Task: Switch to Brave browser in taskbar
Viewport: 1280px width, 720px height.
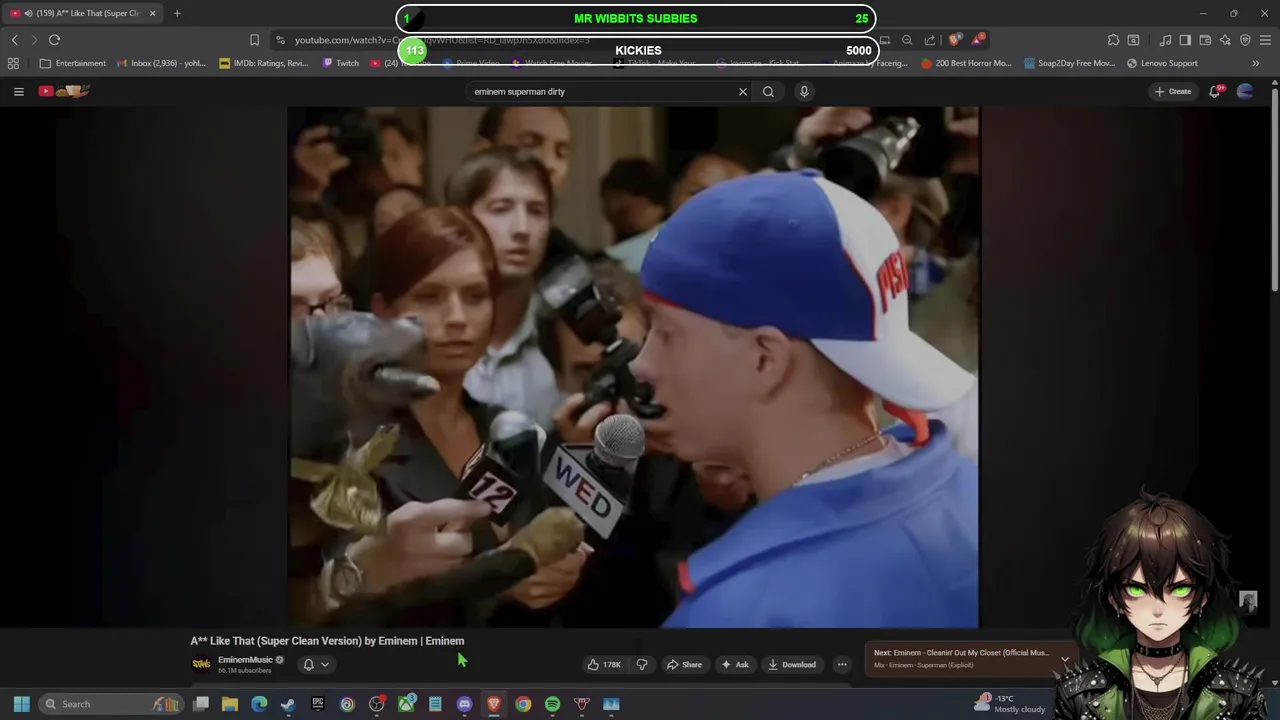Action: click(x=494, y=704)
